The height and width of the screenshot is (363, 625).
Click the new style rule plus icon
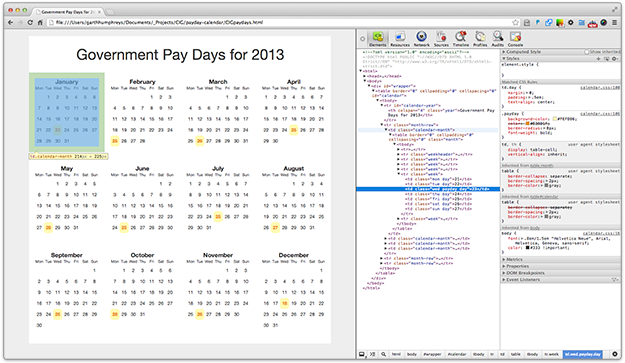598,59
